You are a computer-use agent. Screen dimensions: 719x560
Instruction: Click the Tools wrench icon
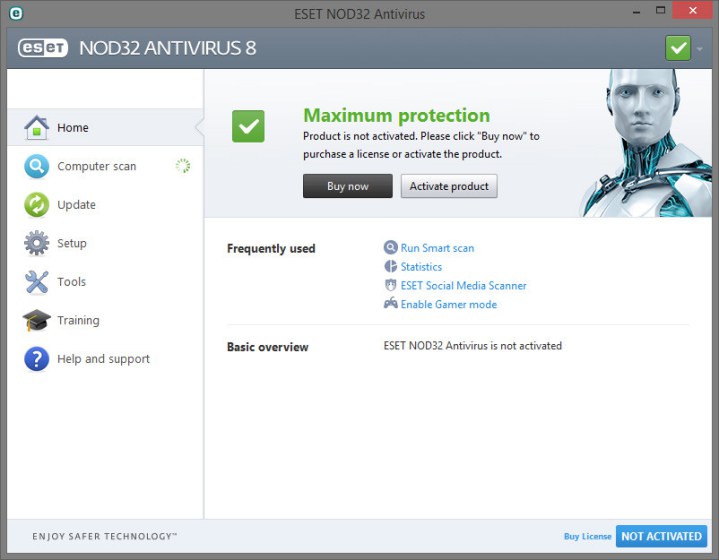37,282
